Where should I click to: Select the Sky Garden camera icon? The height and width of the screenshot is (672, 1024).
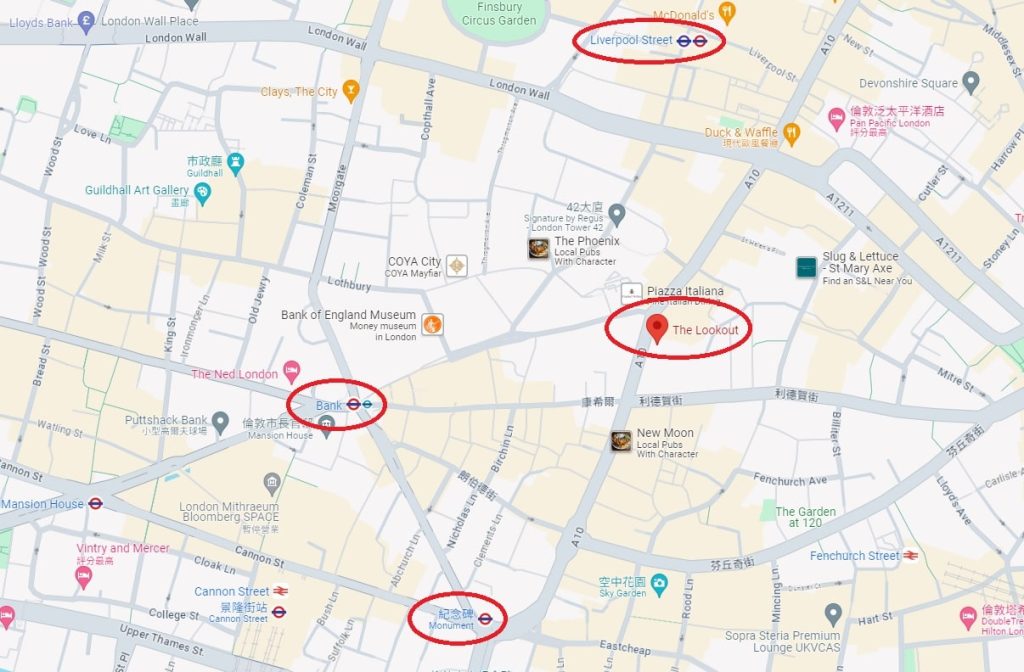[x=659, y=584]
